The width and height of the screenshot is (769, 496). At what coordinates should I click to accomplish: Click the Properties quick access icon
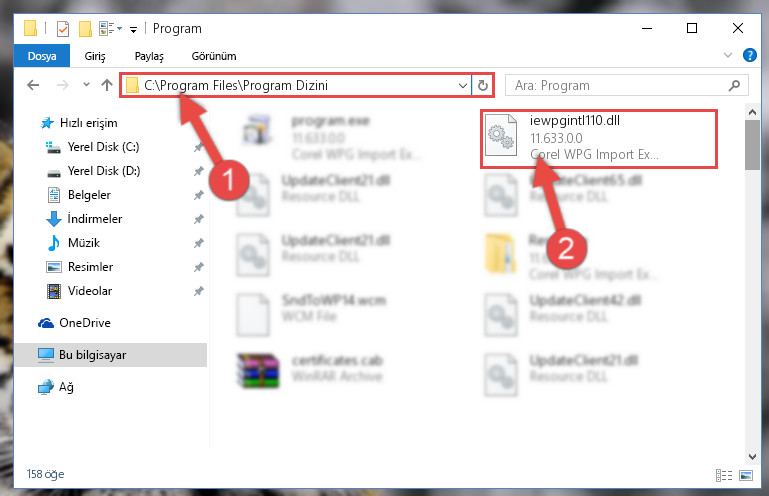click(x=63, y=29)
